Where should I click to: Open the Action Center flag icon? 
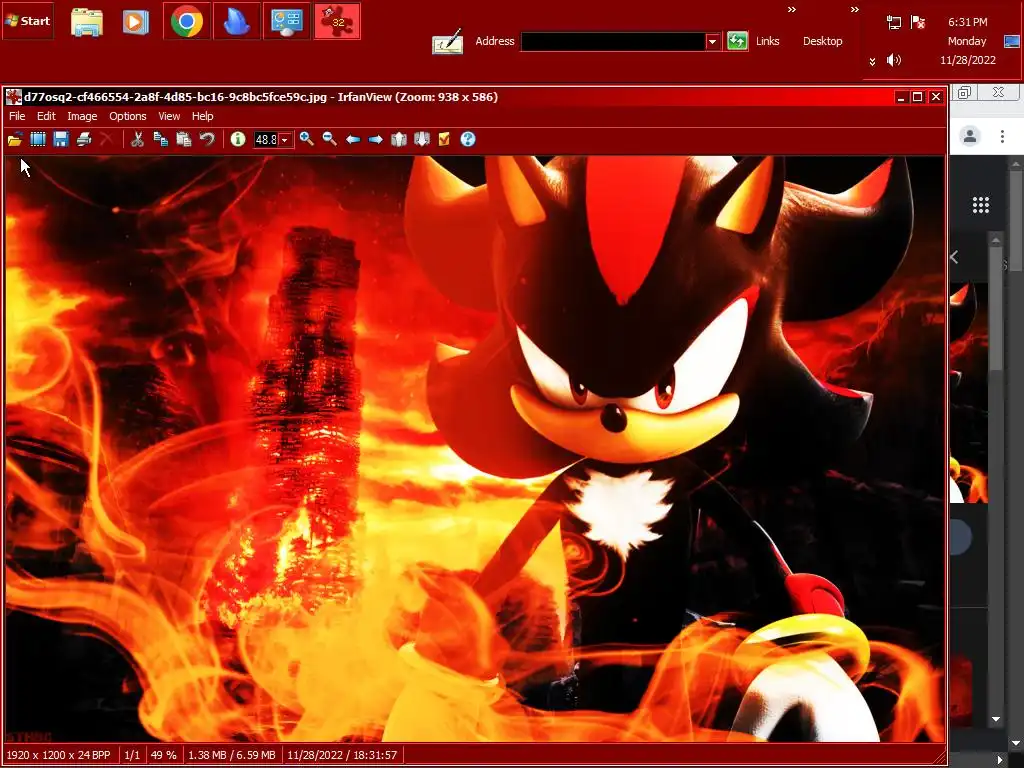click(x=918, y=23)
